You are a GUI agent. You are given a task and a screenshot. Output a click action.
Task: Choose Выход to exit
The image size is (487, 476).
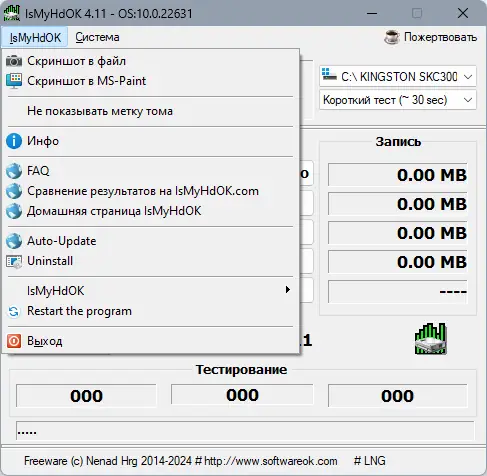tap(151, 341)
